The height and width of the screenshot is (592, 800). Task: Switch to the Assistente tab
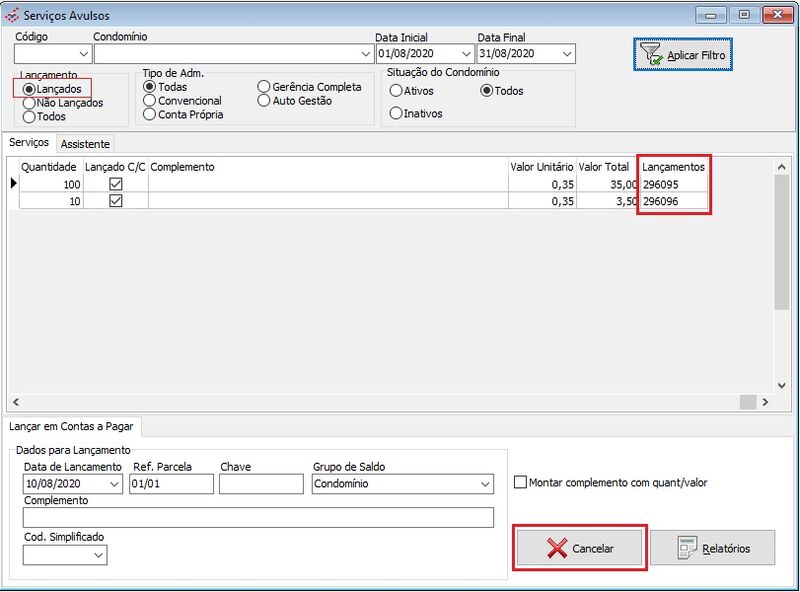[x=85, y=144]
